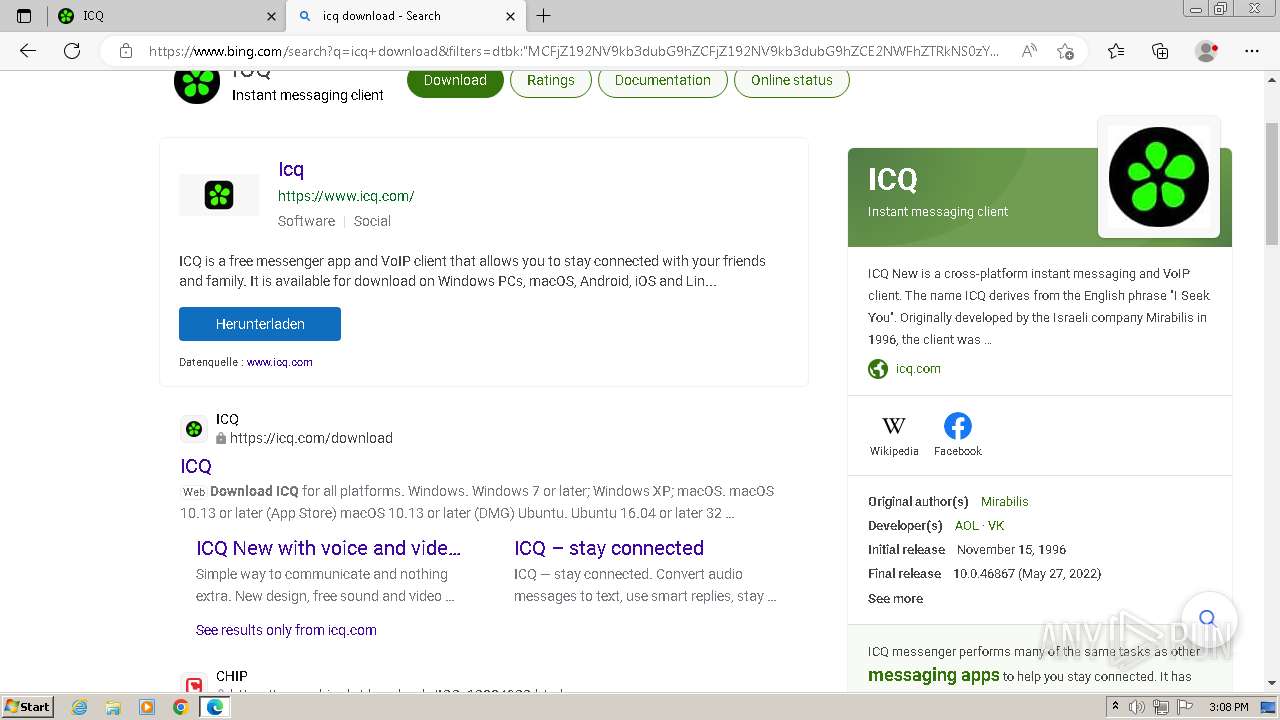
Task: Click the floating search magnifier button
Action: 1207,618
